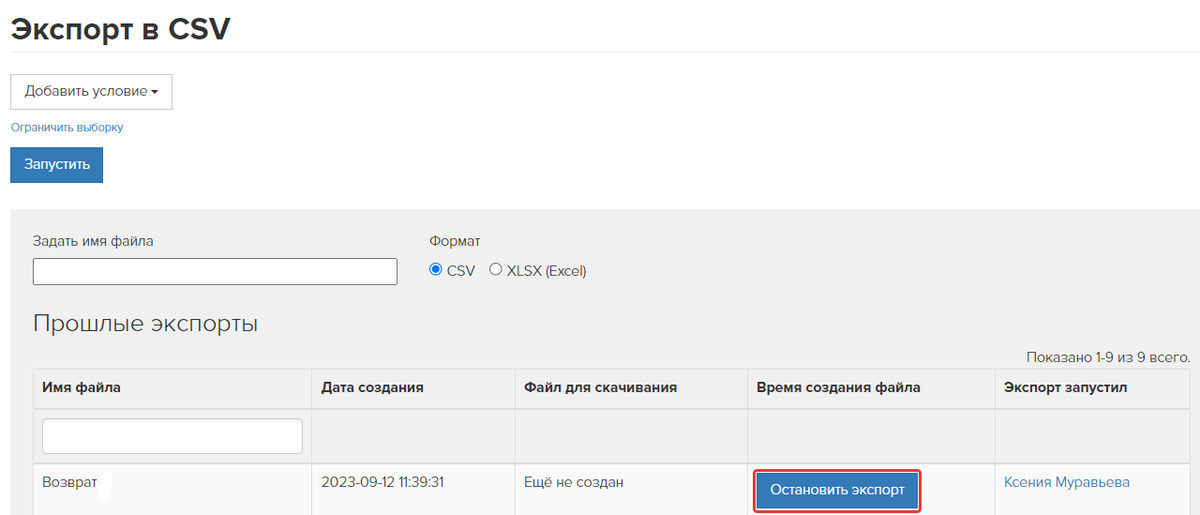Click the "Показано 1-9 из 9 всего" summary
This screenshot has width=1200, height=515.
(1109, 357)
